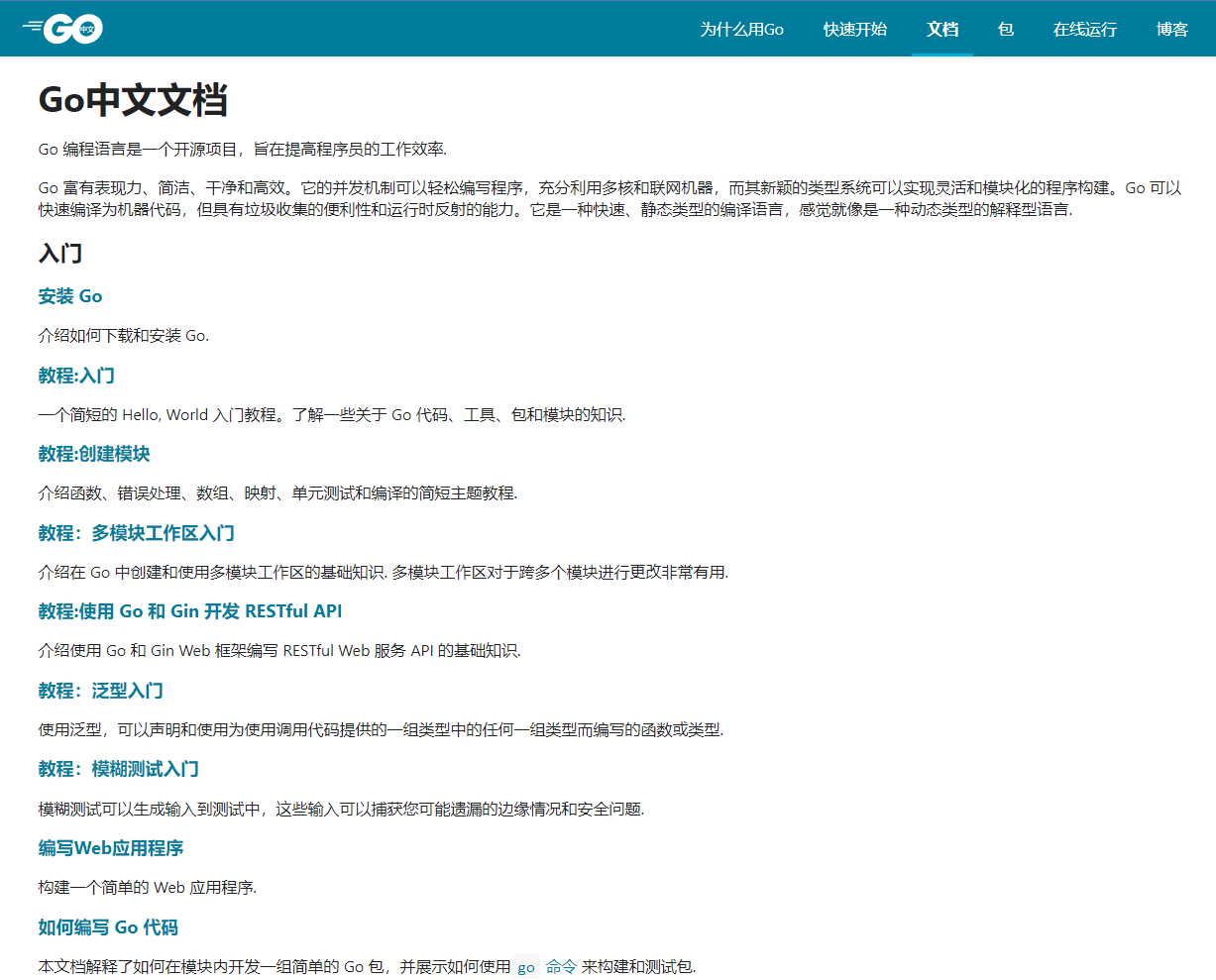Click the sentence starting Go 编程语言是一个开源项目
The width and height of the screenshot is (1216, 980).
click(x=243, y=150)
